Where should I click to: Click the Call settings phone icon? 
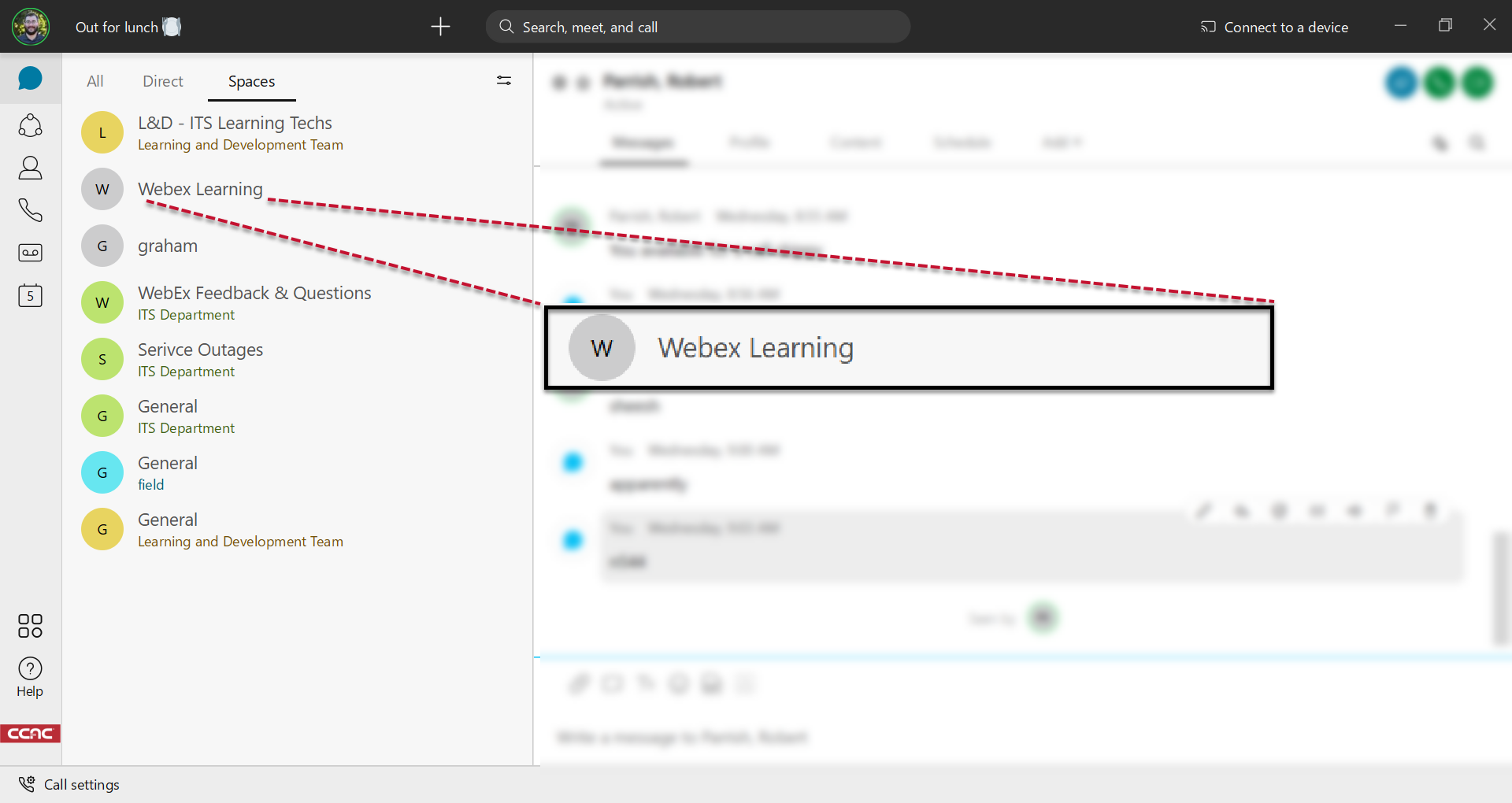(27, 784)
